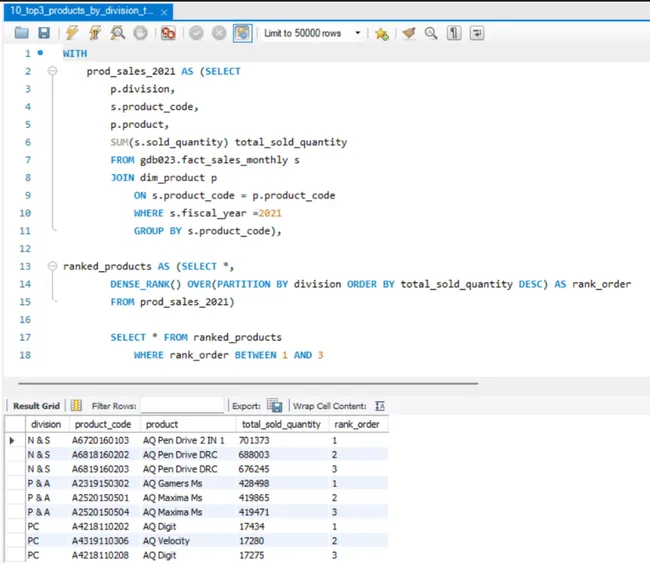The image size is (650, 564).
Task: Toggle the result grid form icon
Action: (x=76, y=405)
